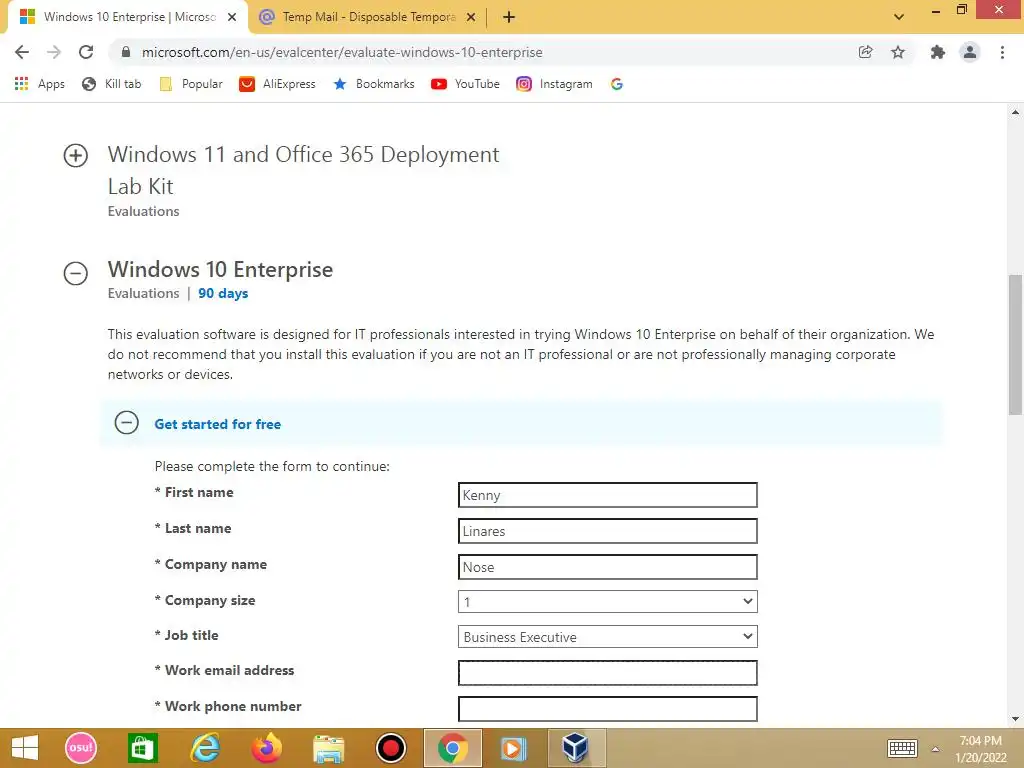
Task: Open the Popular bookmarks folder
Action: point(191,84)
